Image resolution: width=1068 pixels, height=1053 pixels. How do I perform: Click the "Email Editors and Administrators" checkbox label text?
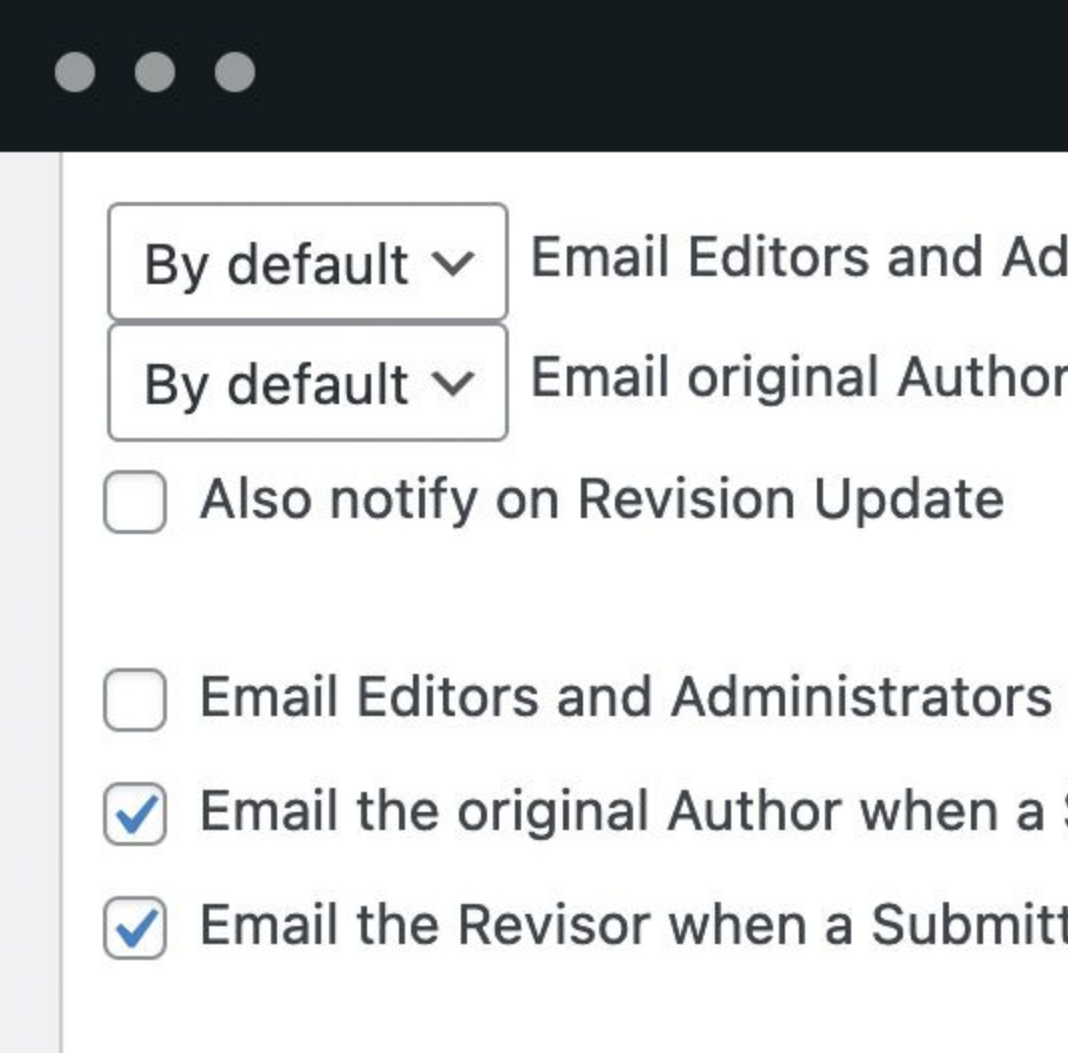click(x=625, y=697)
